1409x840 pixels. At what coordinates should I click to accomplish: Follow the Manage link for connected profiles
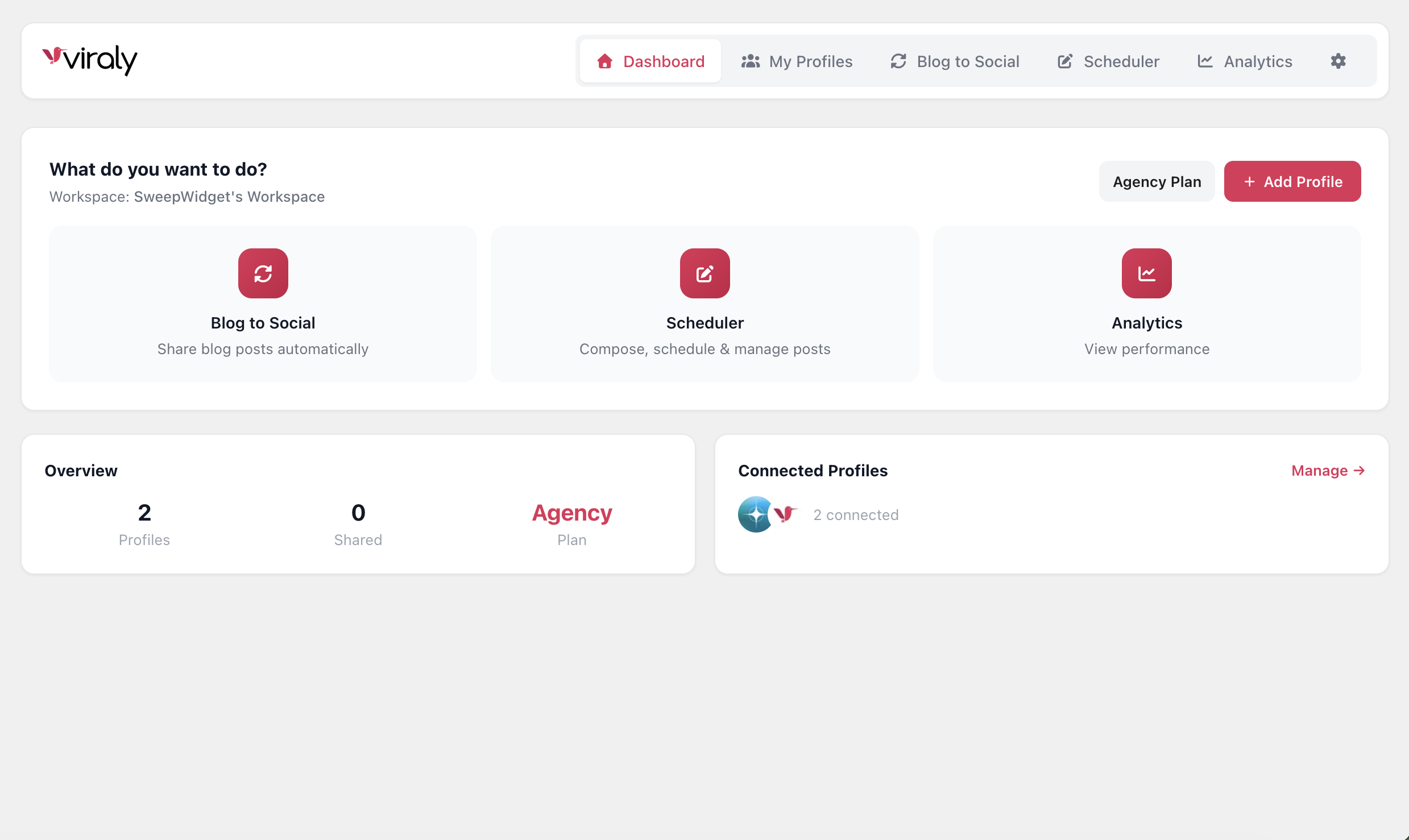[x=1328, y=471]
